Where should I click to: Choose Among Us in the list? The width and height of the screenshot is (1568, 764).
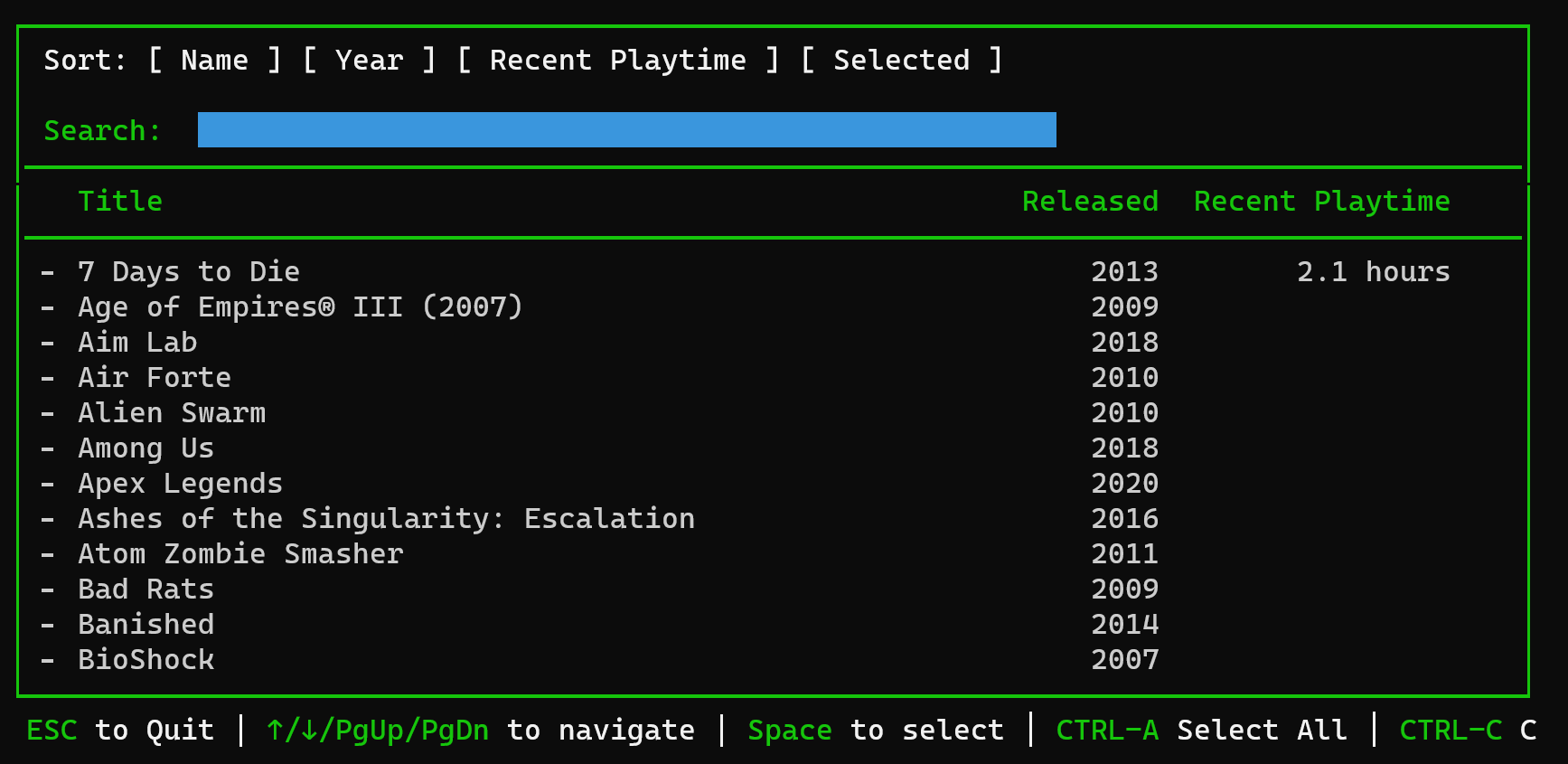click(x=746, y=448)
